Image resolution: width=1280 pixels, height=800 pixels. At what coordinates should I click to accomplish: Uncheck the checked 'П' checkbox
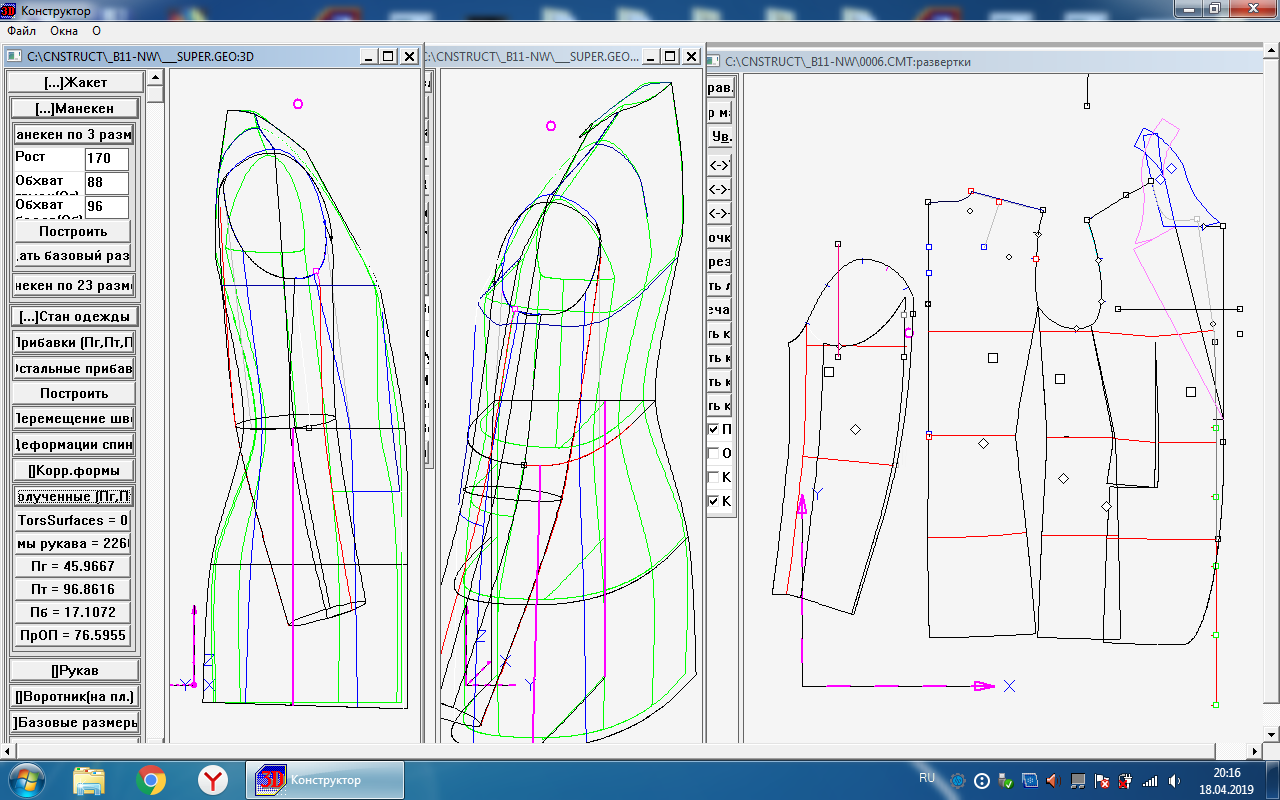point(714,429)
